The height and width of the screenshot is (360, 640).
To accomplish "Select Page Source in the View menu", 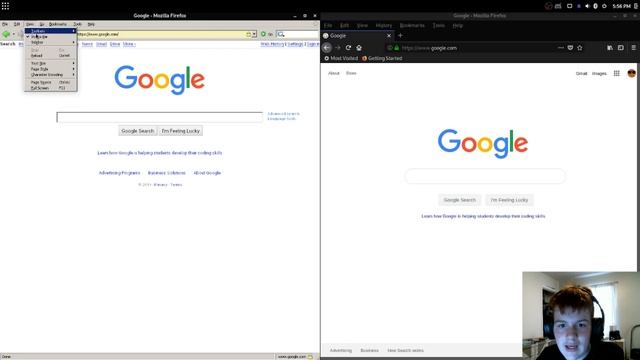I will pos(51,82).
